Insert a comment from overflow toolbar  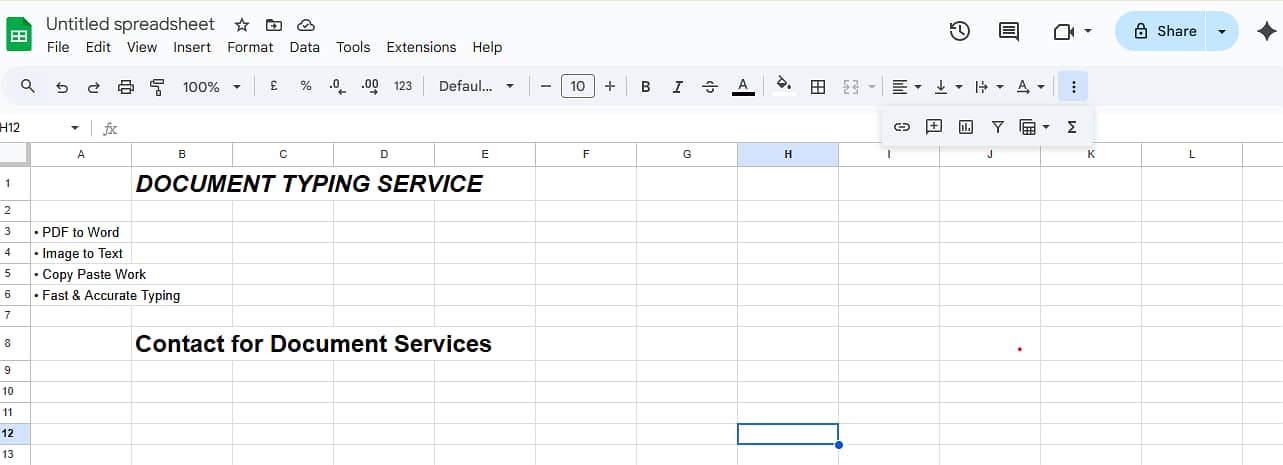(x=934, y=127)
